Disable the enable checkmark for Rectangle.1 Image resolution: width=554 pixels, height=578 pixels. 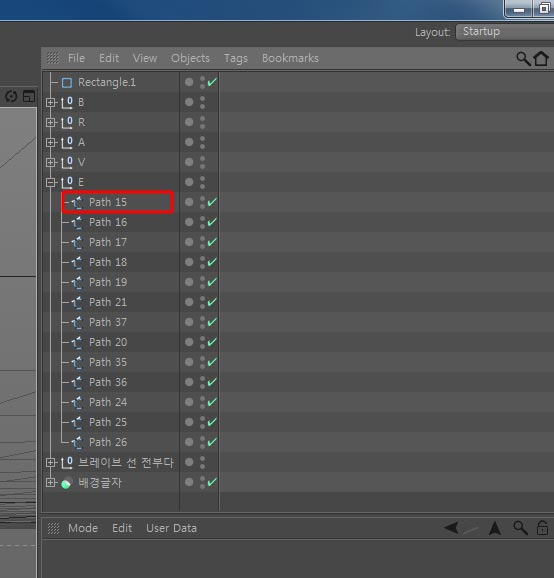(x=212, y=82)
